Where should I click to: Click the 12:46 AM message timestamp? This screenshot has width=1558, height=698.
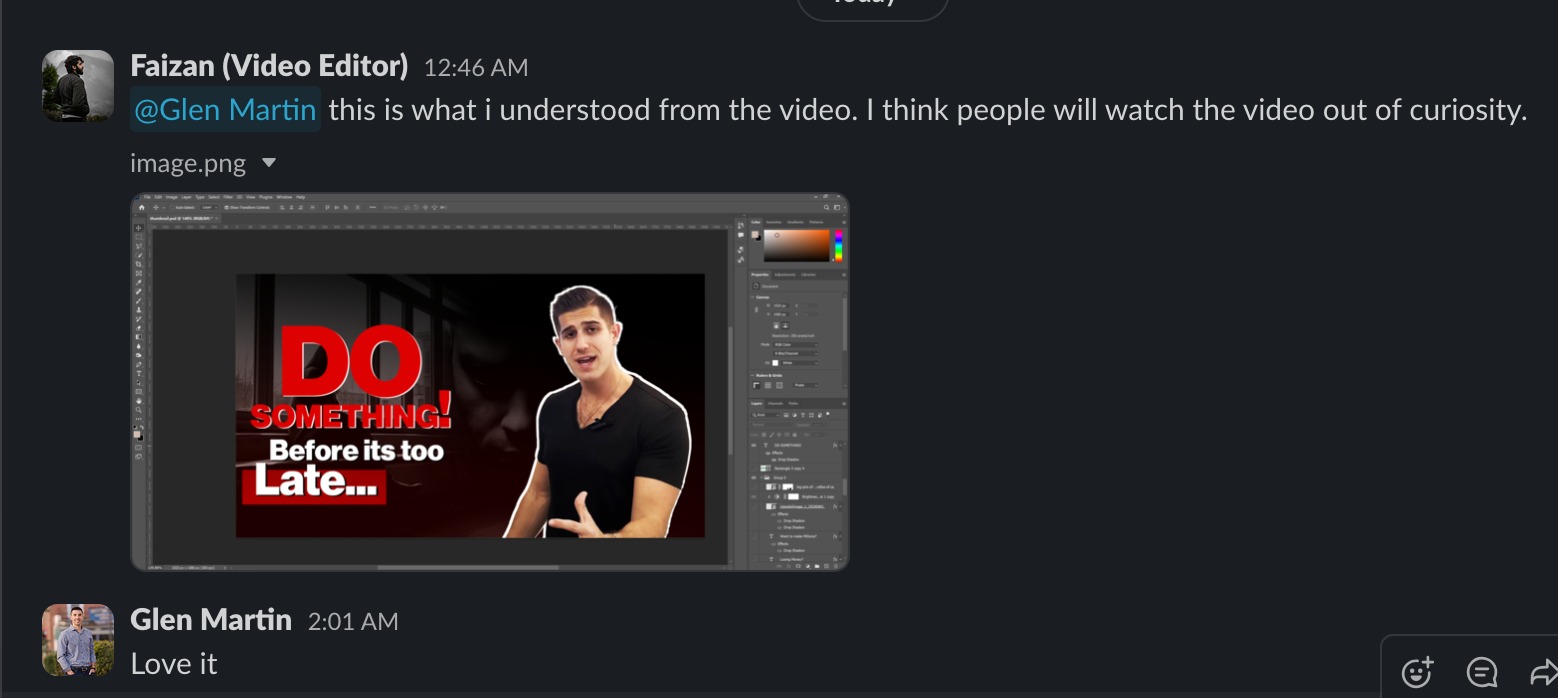tap(476, 68)
